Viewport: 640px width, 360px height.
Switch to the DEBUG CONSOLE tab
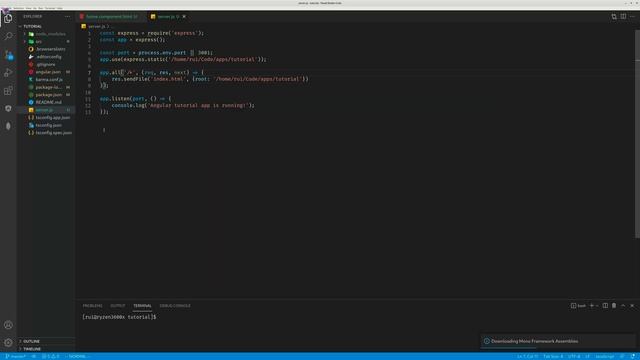[x=175, y=306]
